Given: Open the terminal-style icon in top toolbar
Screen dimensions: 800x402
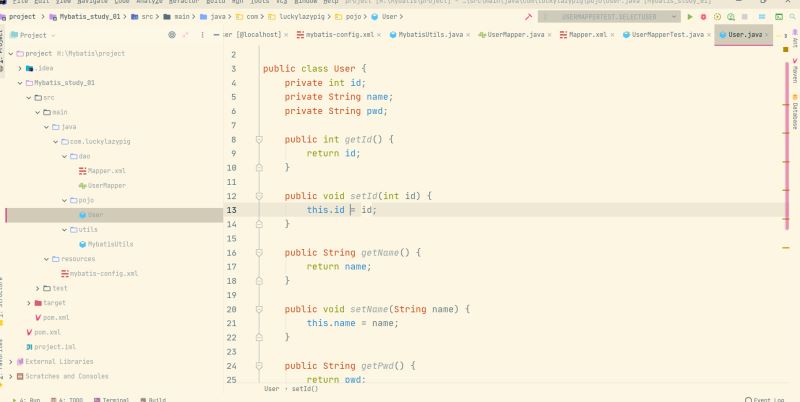Looking at the screenshot, I should point(779,17).
